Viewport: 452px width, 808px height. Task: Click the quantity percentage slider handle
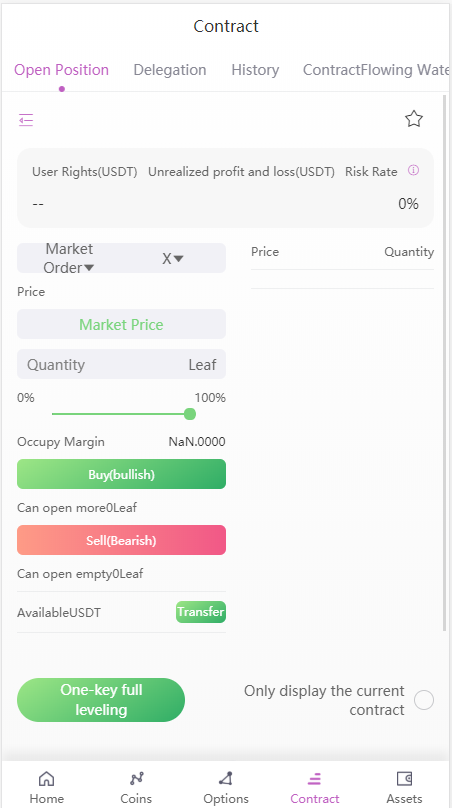[190, 414]
